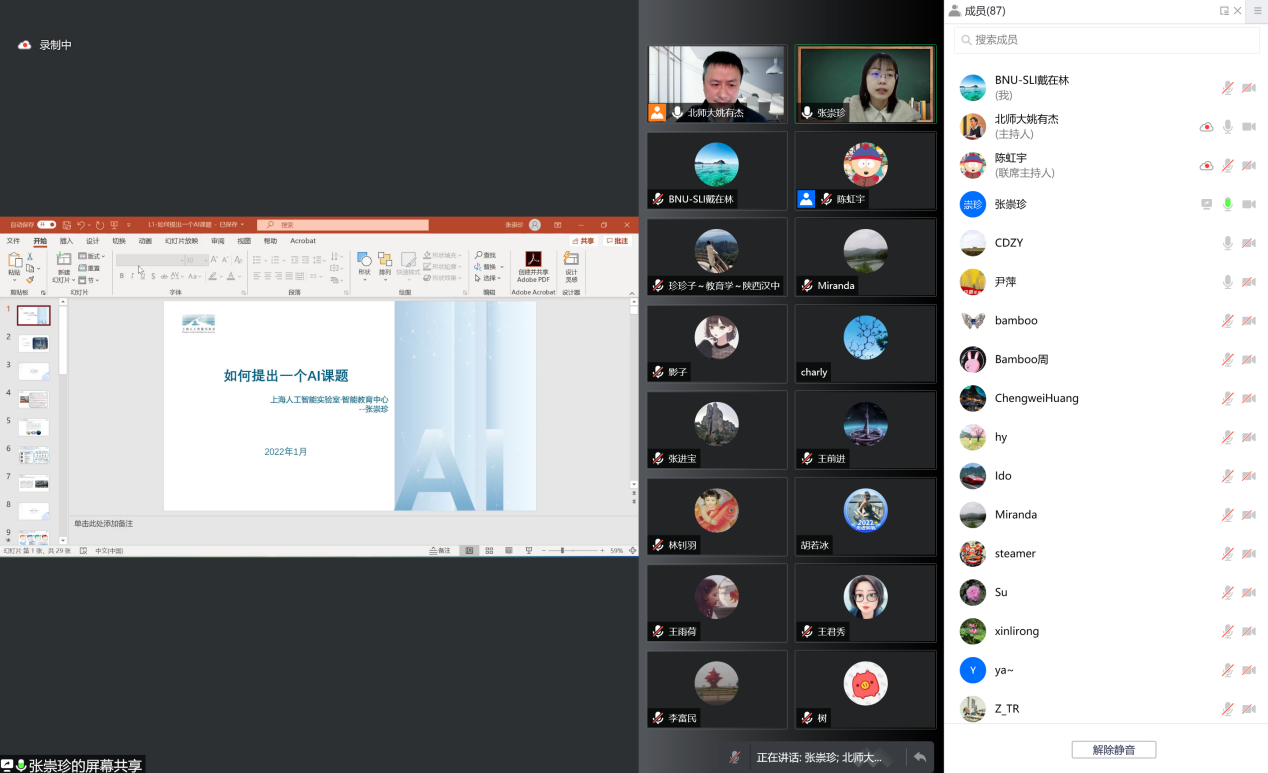Viewport: 1268px width, 773px height.
Task: Open the members panel hamburger menu
Action: pyautogui.click(x=1258, y=11)
